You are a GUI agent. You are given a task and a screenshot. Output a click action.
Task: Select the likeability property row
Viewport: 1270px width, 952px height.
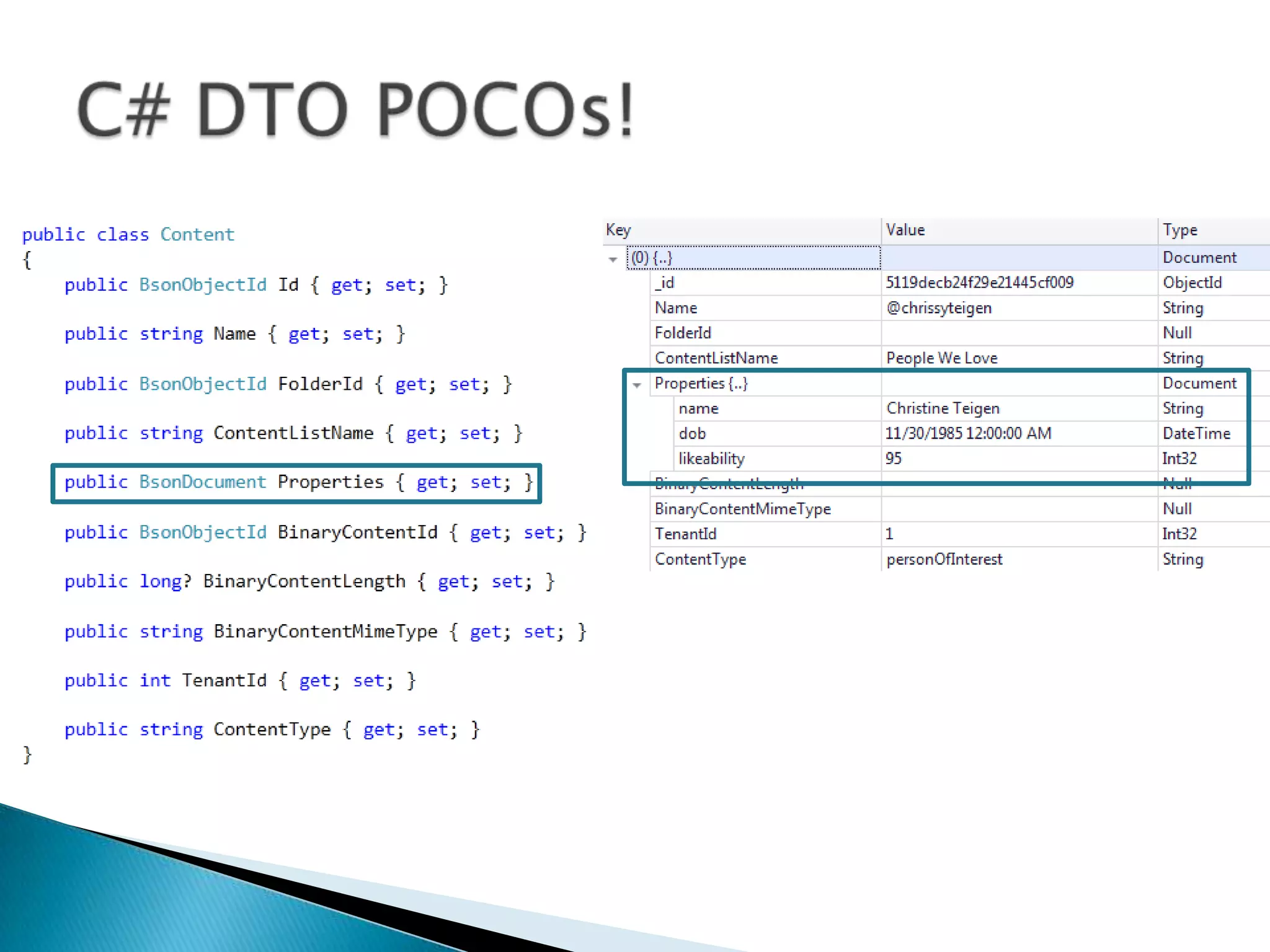pos(711,459)
